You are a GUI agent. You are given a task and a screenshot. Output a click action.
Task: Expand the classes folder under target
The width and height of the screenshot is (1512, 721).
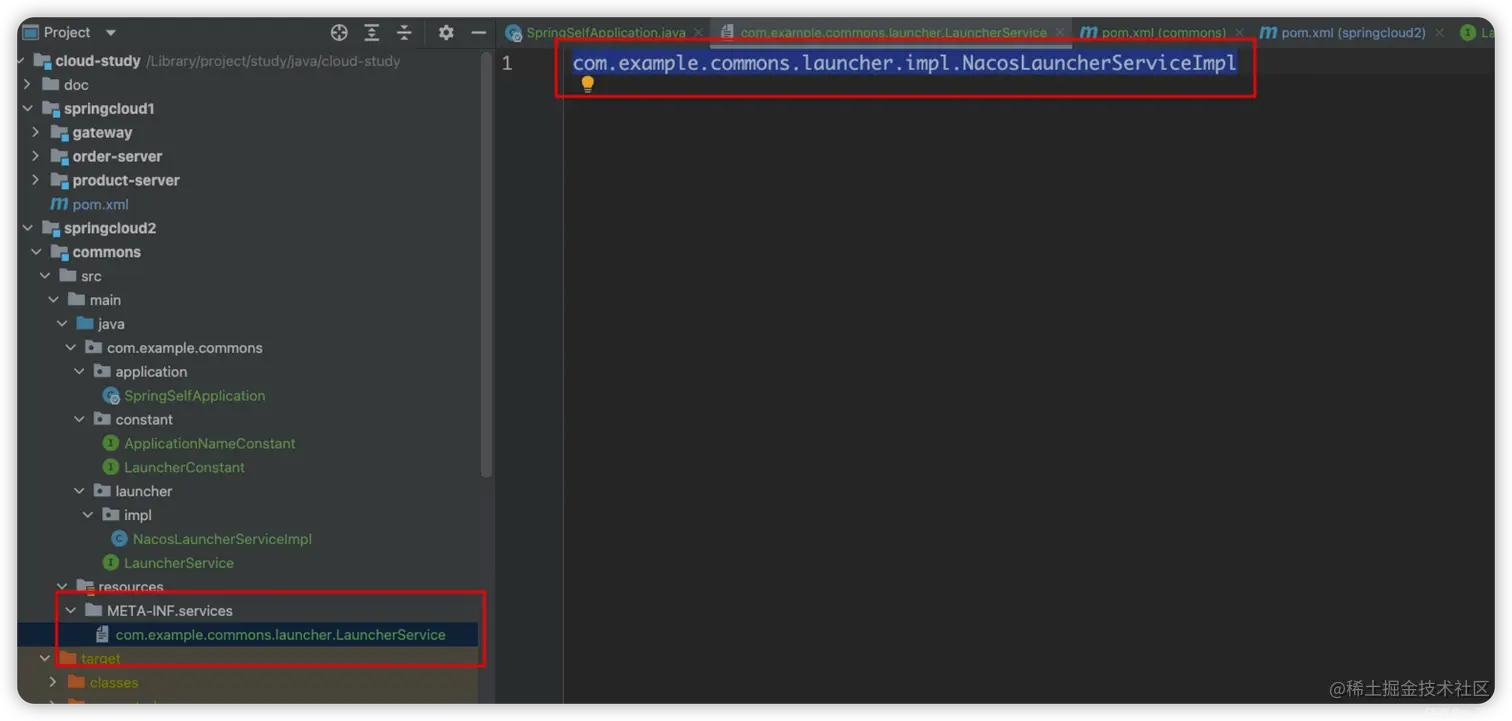53,683
